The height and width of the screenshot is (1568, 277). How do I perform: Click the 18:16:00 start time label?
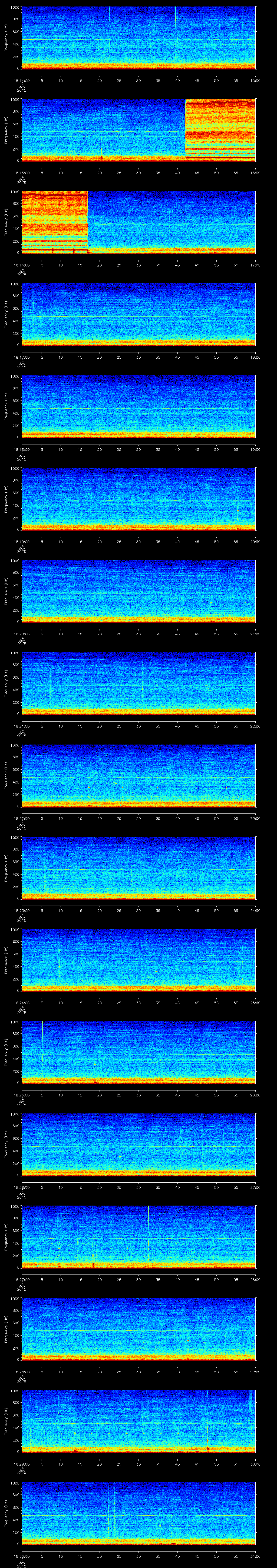pos(21,265)
